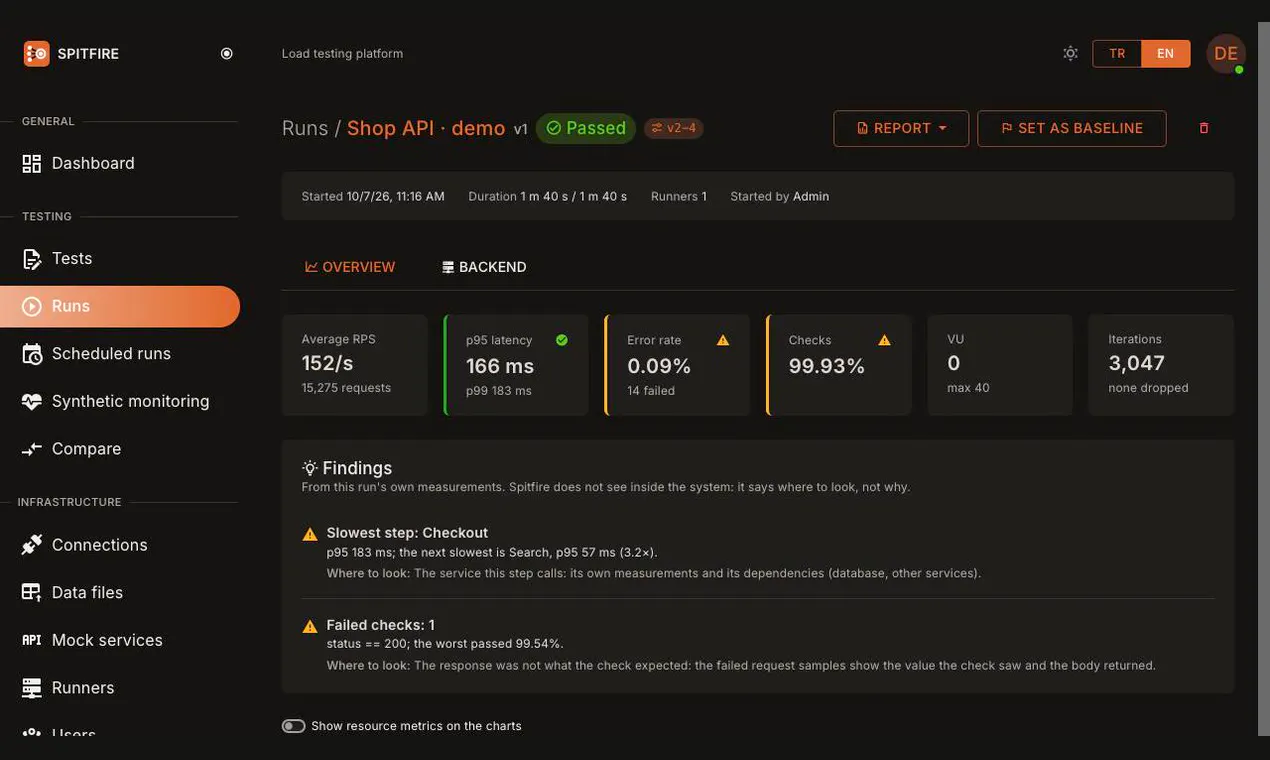Open Mock services in sidebar
This screenshot has width=1270, height=760.
click(x=120, y=640)
